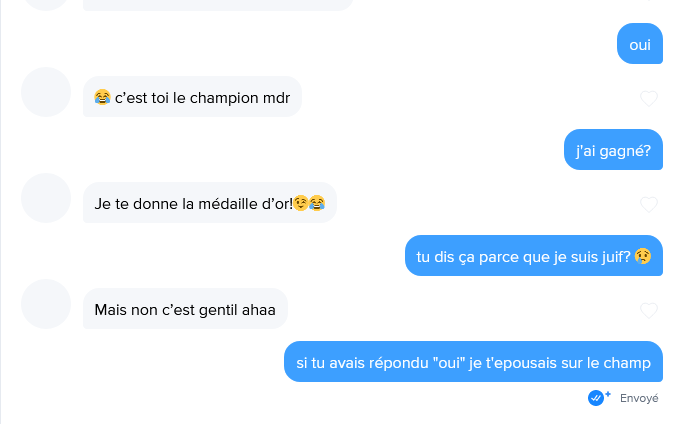Like the "c'est toi le champion mdr" message

(649, 99)
